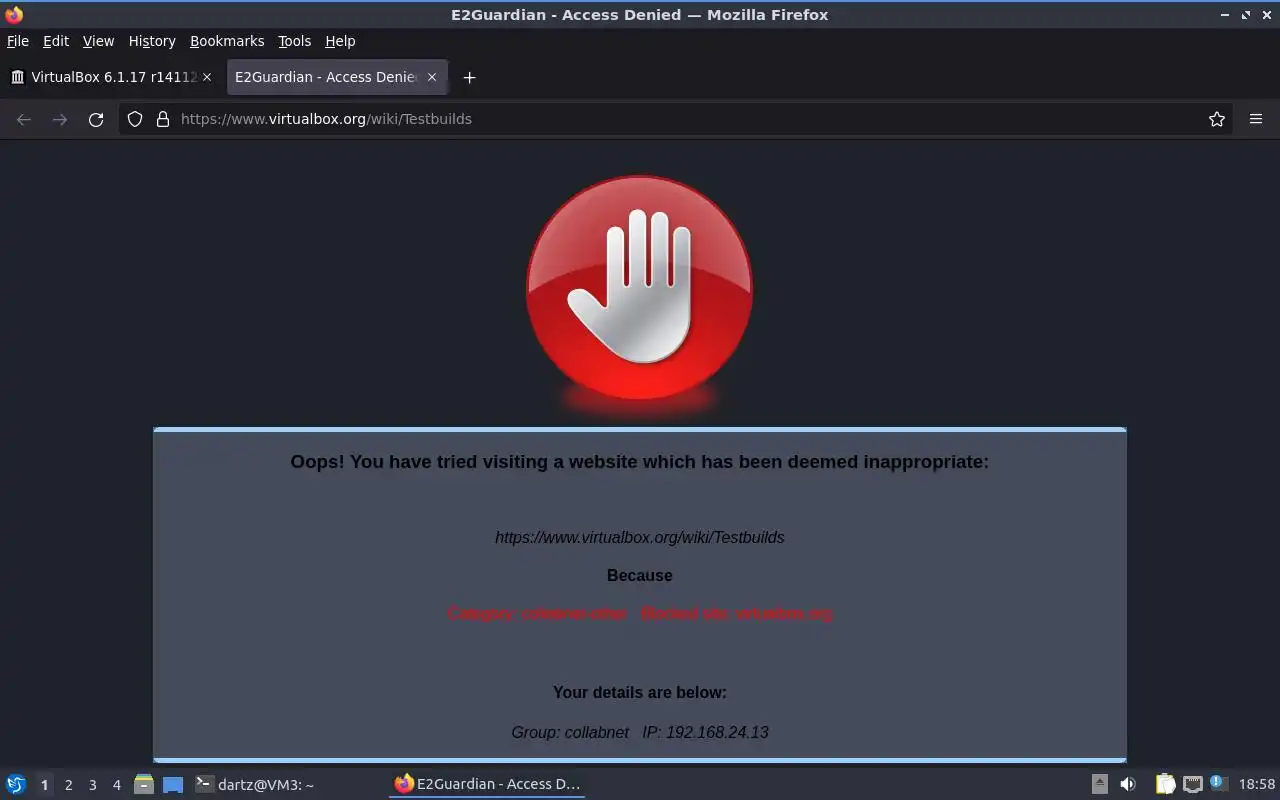Click the red hand stop image
The image size is (1280, 800).
640,290
